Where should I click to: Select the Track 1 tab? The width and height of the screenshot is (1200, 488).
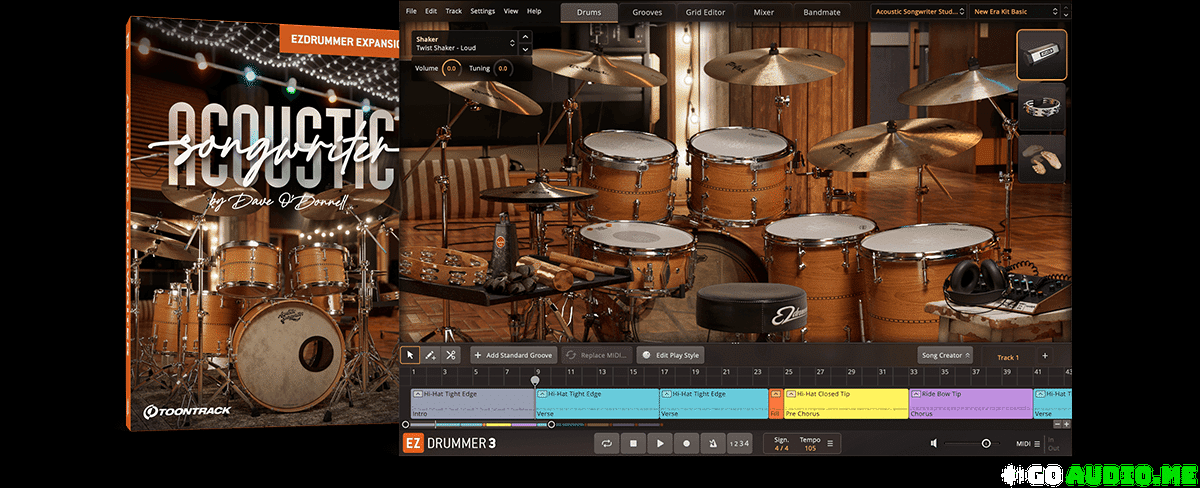(x=1008, y=356)
